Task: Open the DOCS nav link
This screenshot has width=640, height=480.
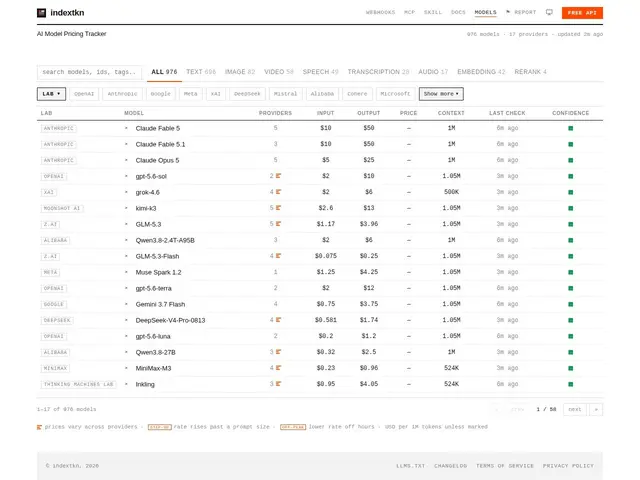Action: point(458,12)
